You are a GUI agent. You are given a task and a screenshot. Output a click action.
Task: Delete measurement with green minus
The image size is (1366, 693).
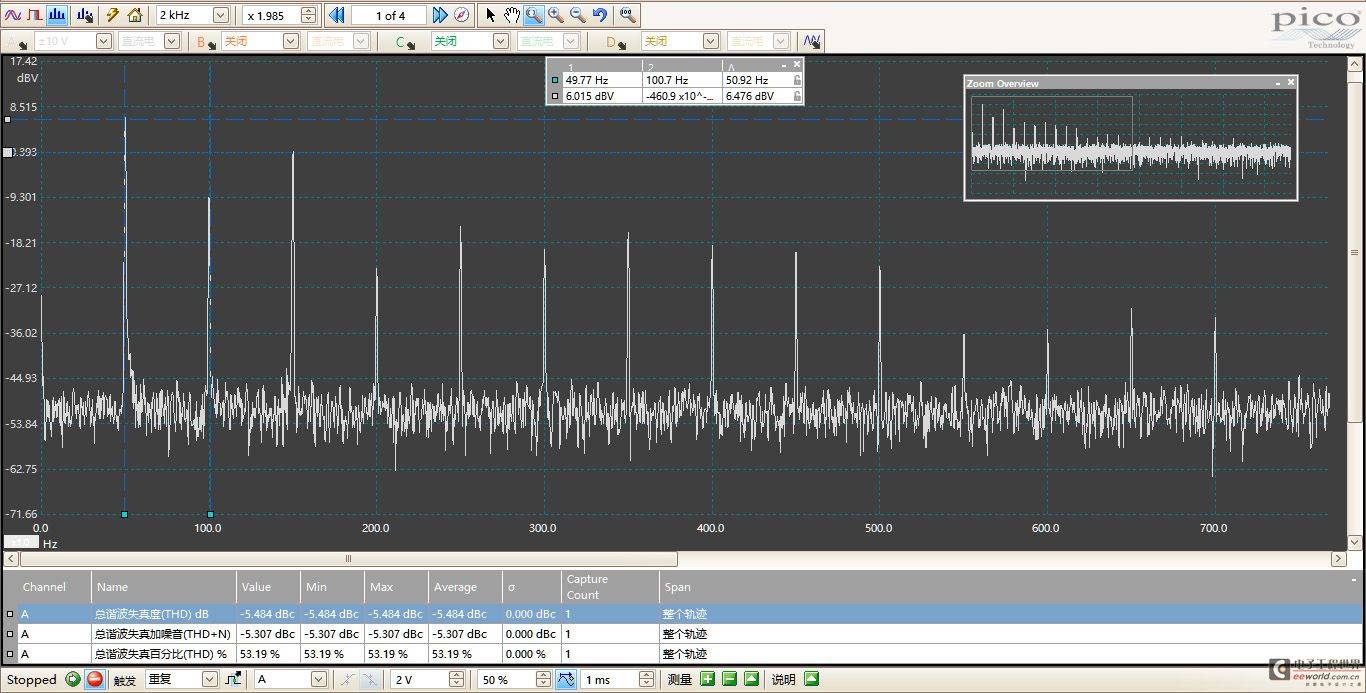point(729,679)
